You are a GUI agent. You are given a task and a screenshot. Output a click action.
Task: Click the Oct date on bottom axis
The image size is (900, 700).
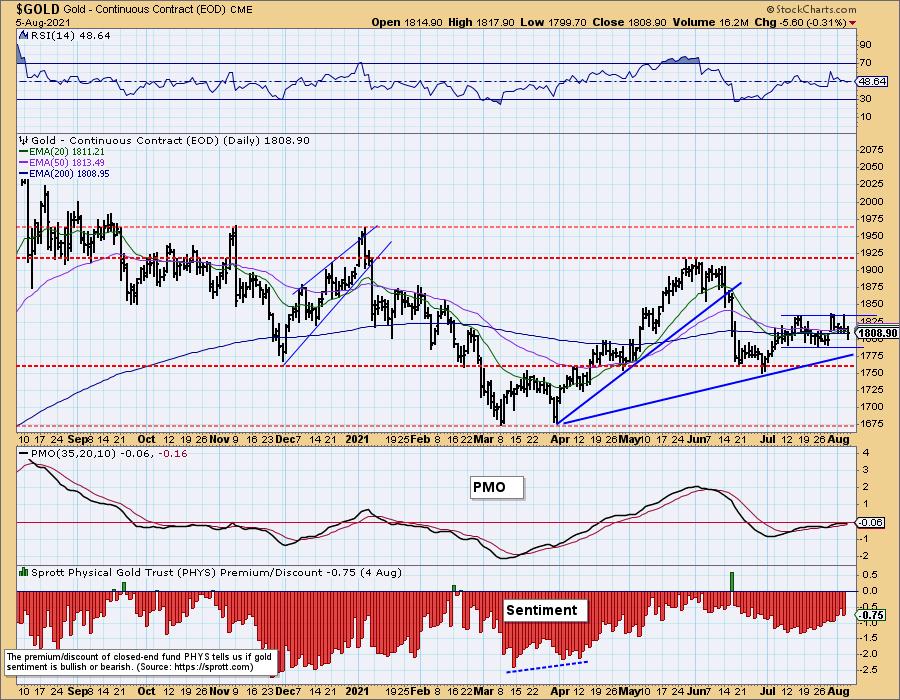click(x=146, y=691)
